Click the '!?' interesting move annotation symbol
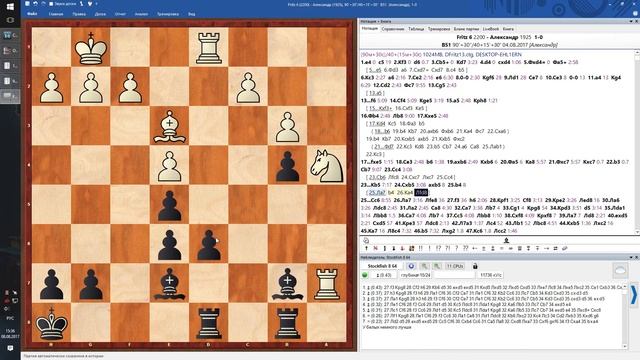The image size is (640, 360). pyautogui.click(x=438, y=248)
